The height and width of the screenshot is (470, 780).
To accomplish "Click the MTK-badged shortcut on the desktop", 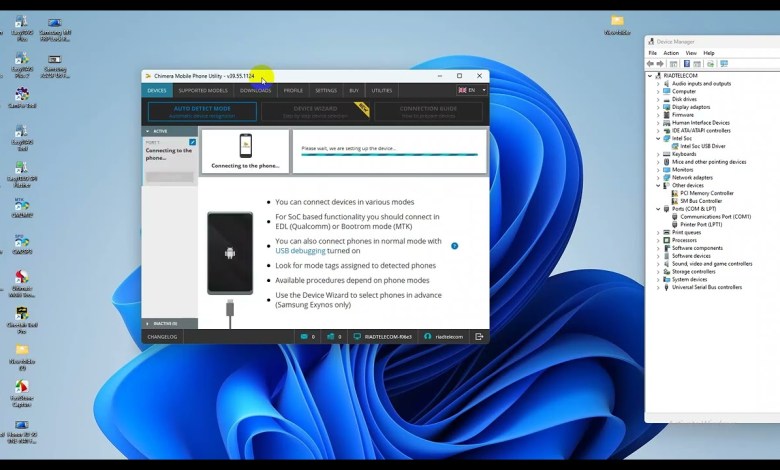I will tap(22, 204).
